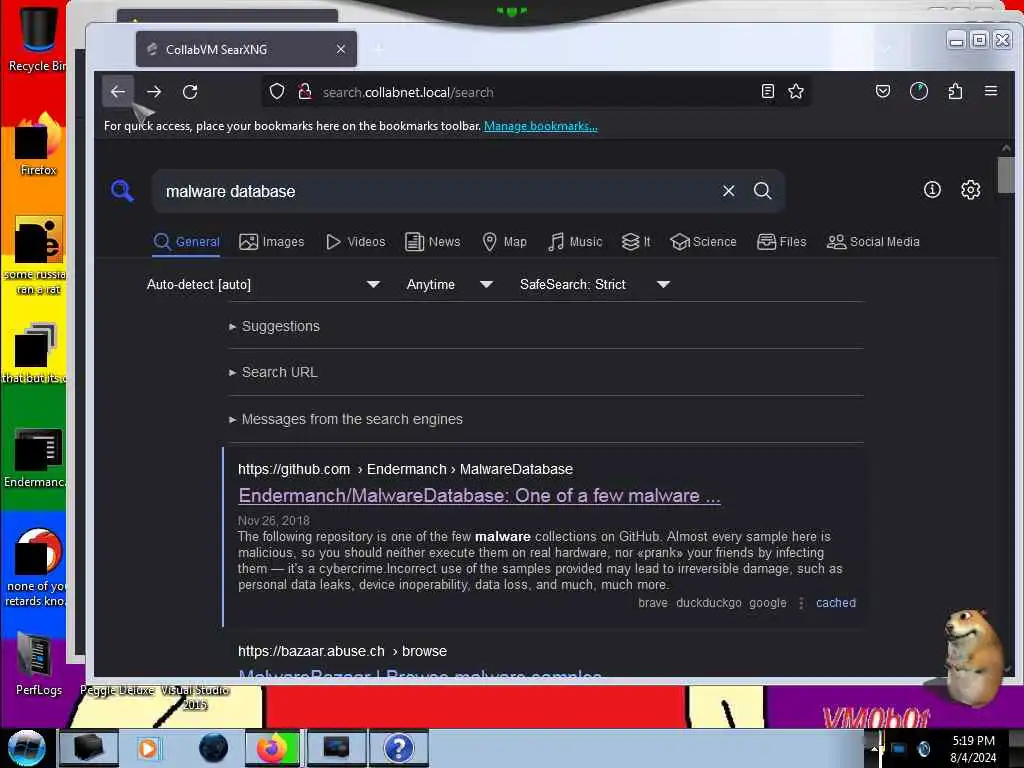This screenshot has height=768, width=1024.
Task: Open a new browser tab with plus
Action: 378,49
